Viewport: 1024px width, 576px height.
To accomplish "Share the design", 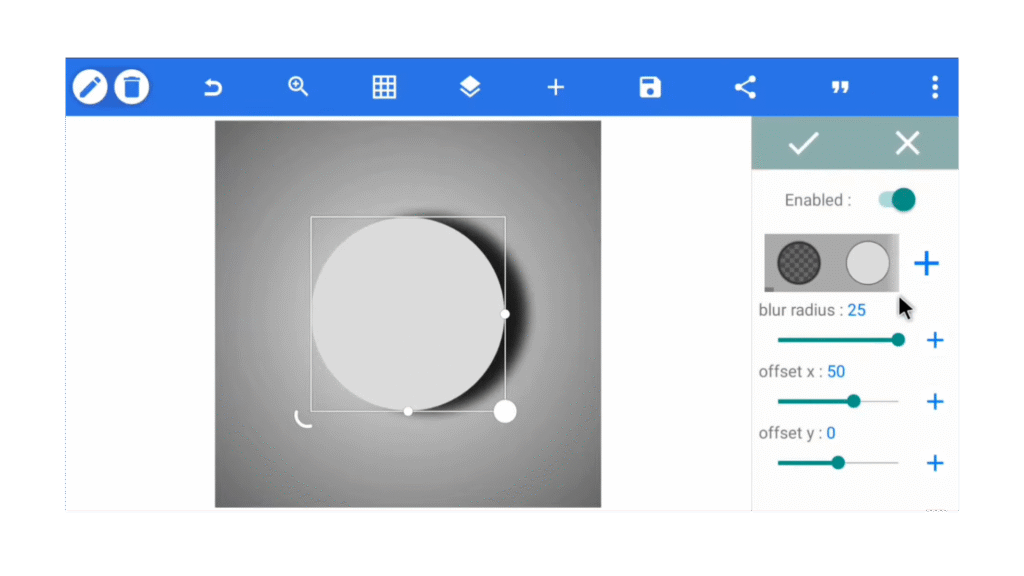I will (x=745, y=87).
